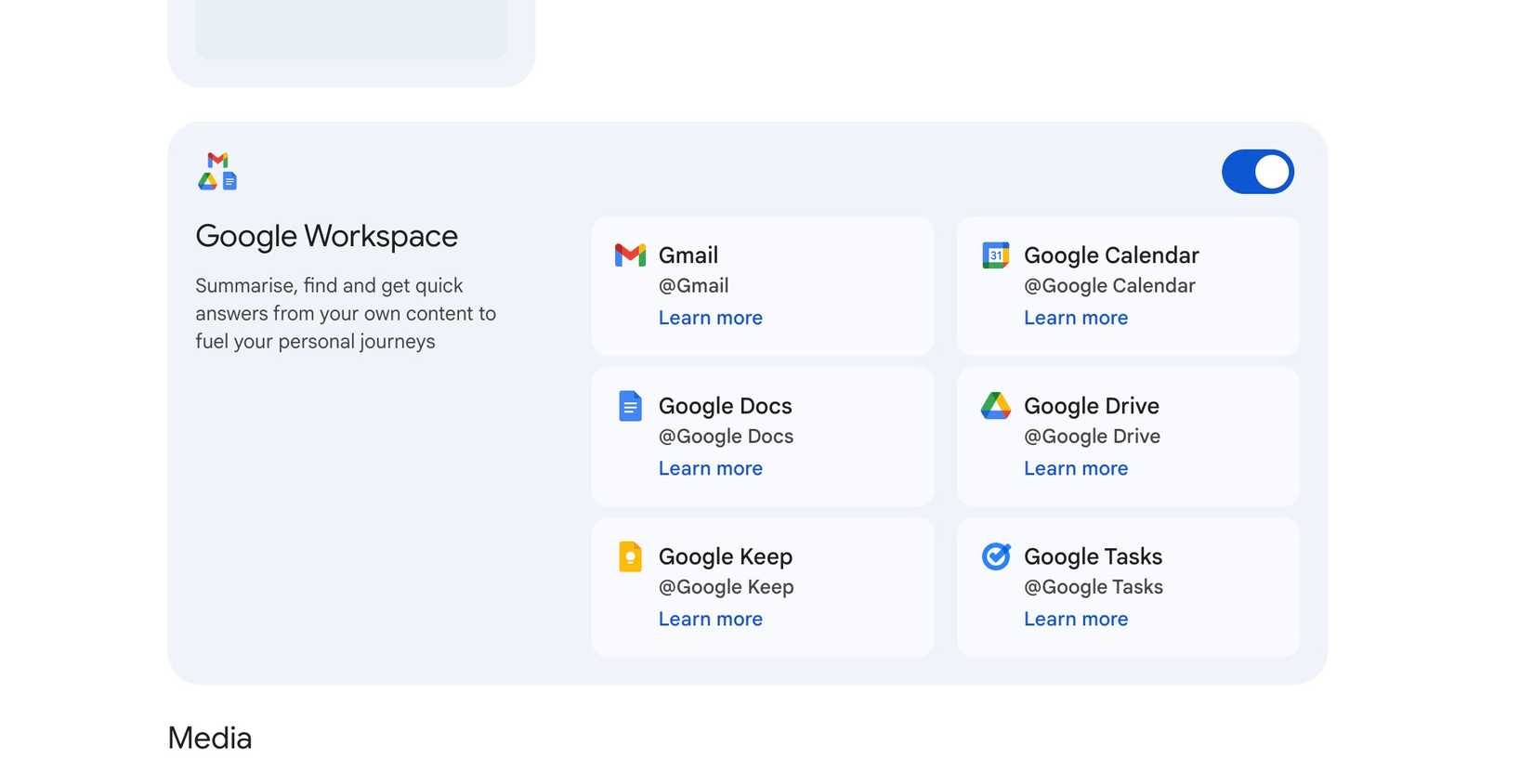Viewport: 1533px width, 784px height.
Task: Click the Google Tasks checkmark icon
Action: pyautogui.click(x=995, y=556)
